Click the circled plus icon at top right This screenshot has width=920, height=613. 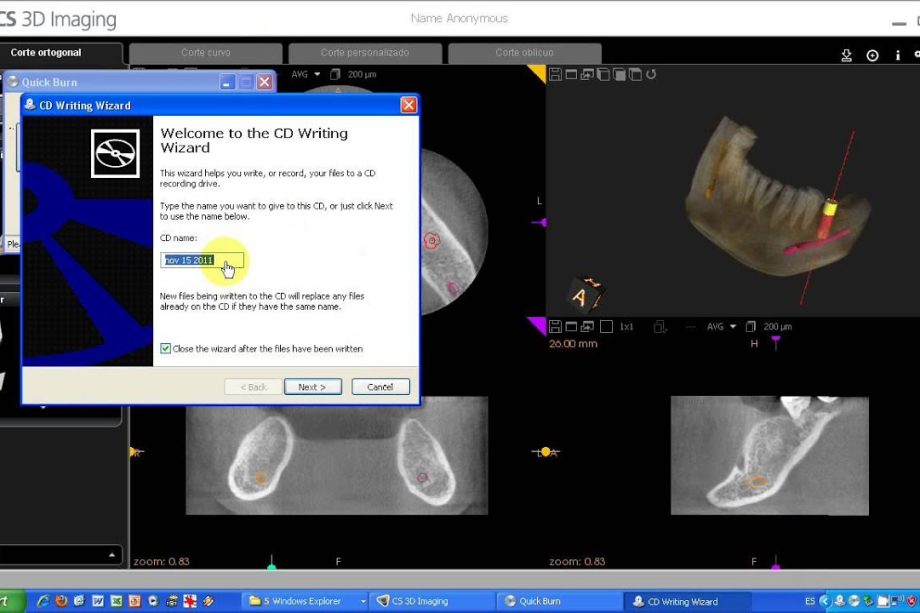pos(872,55)
